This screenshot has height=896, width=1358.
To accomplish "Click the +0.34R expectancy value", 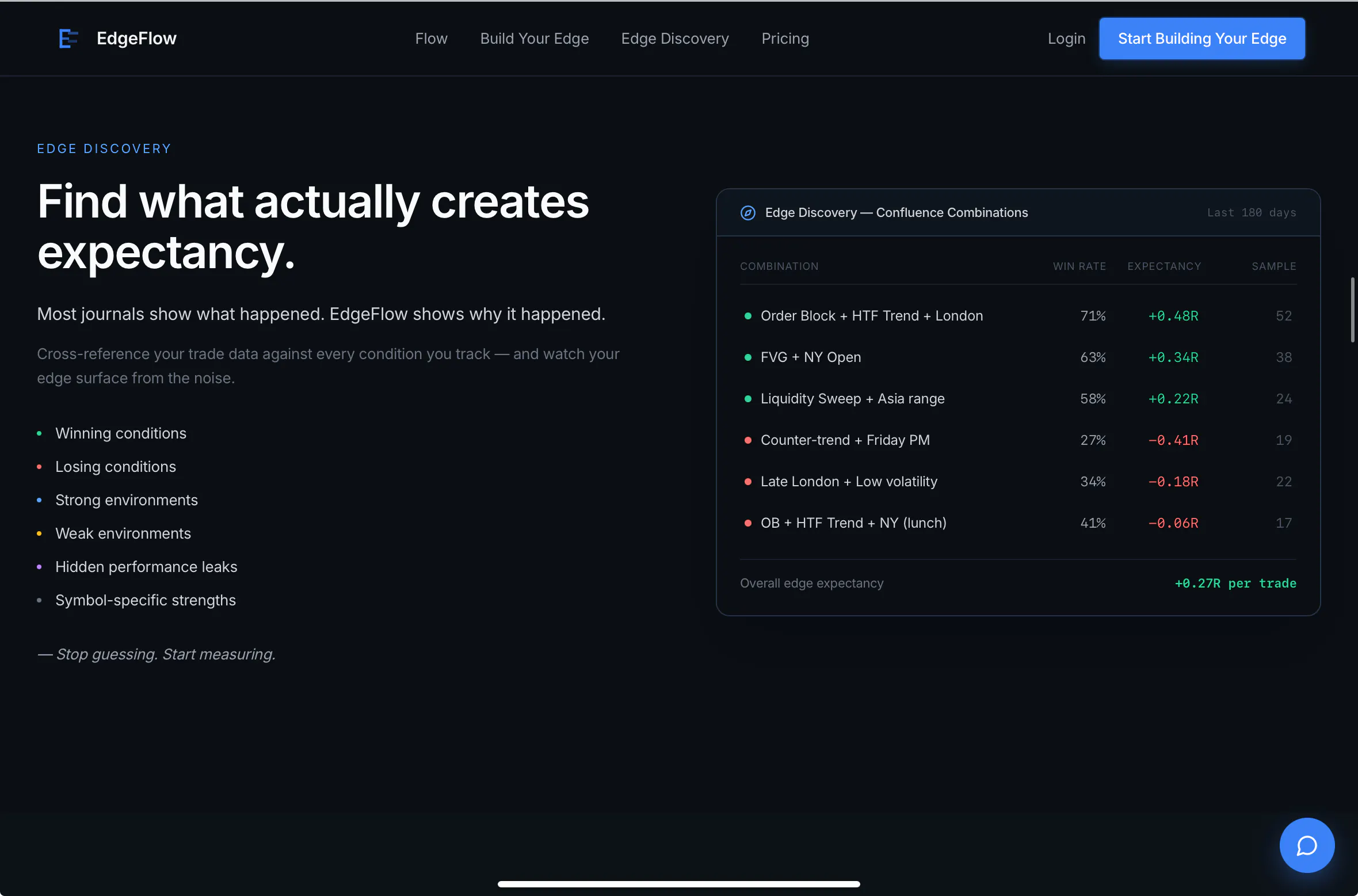I will pyautogui.click(x=1173, y=357).
